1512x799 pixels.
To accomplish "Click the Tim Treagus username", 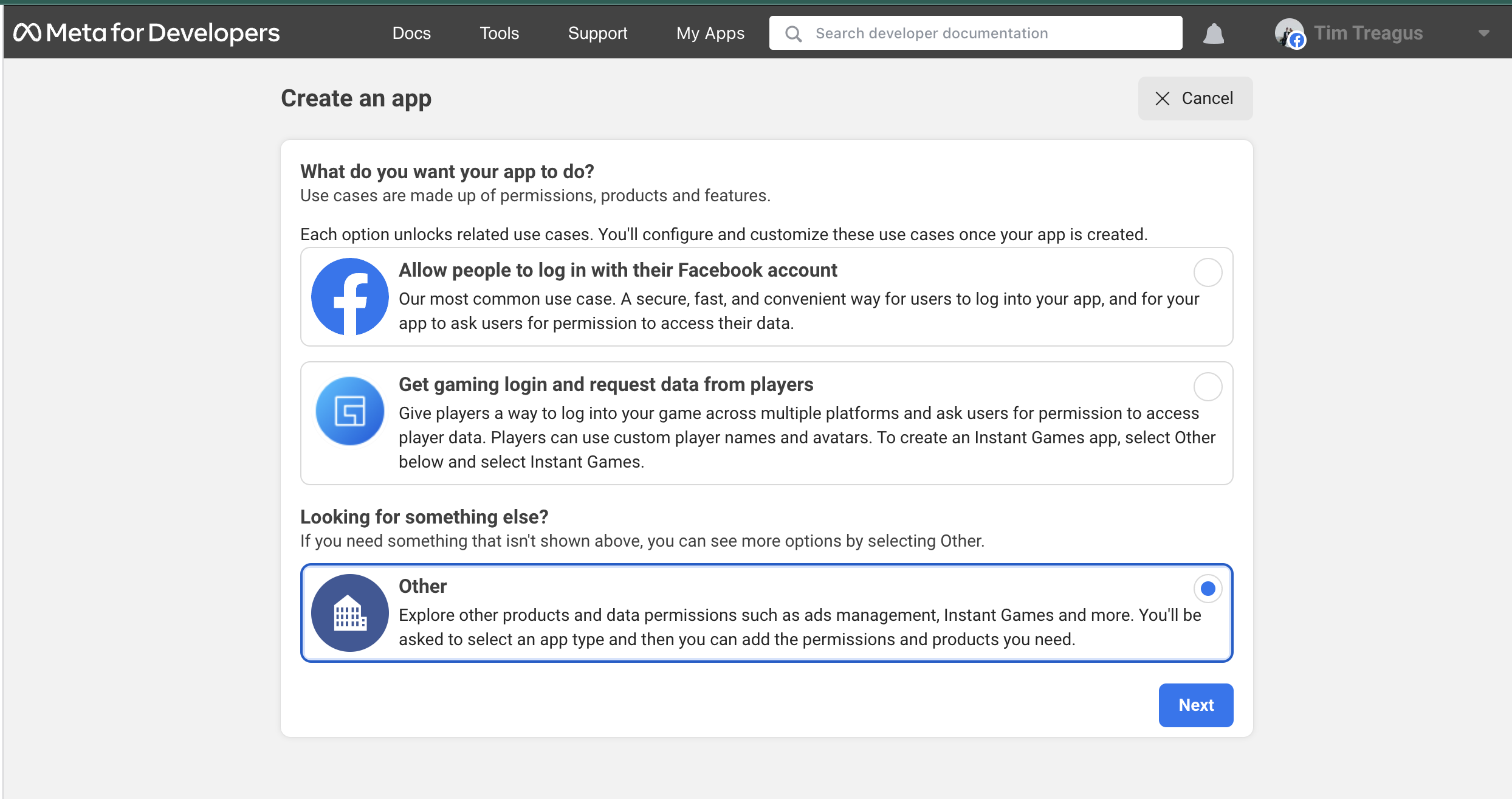I will [x=1368, y=33].
